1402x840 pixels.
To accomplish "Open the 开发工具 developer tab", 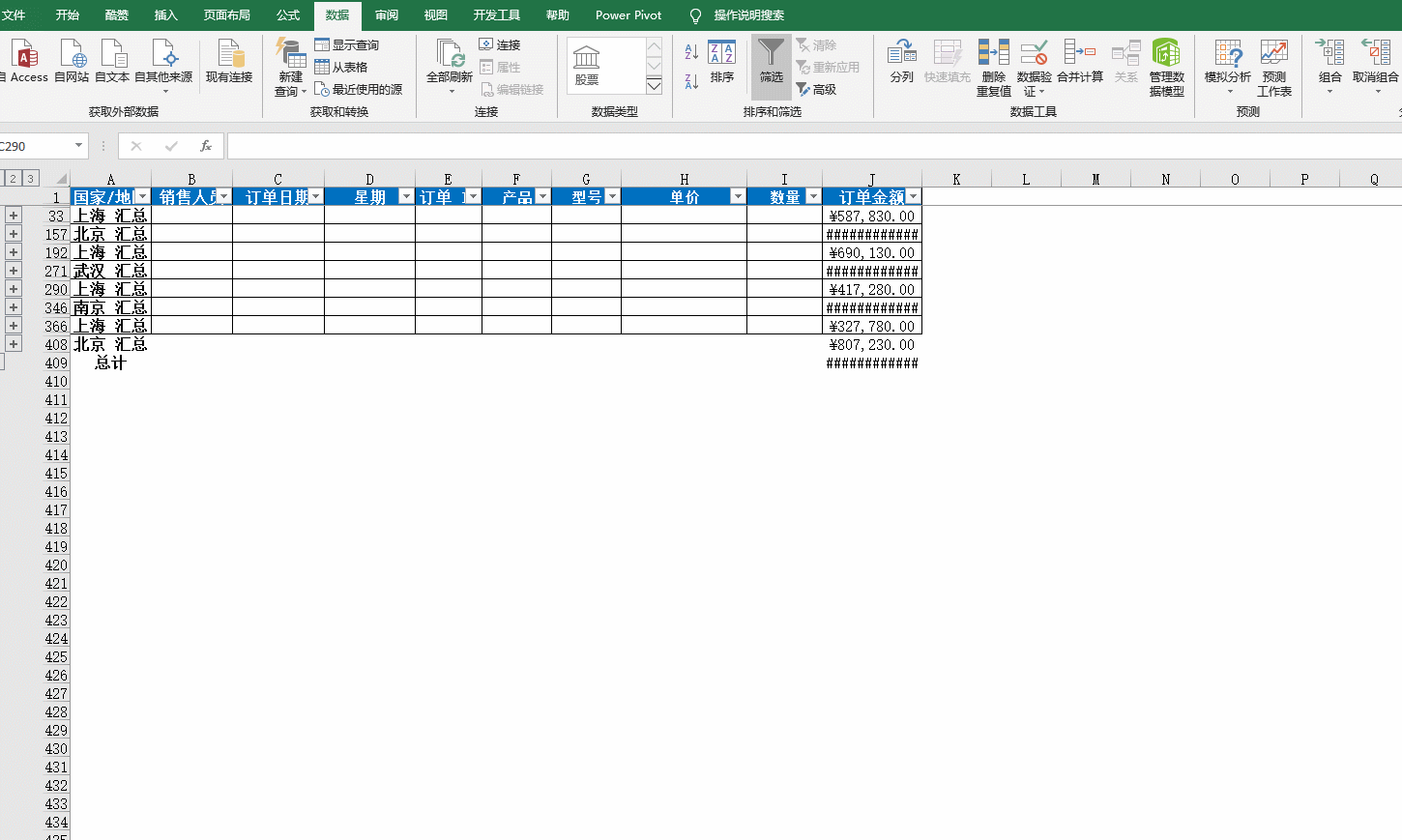I will pos(497,15).
